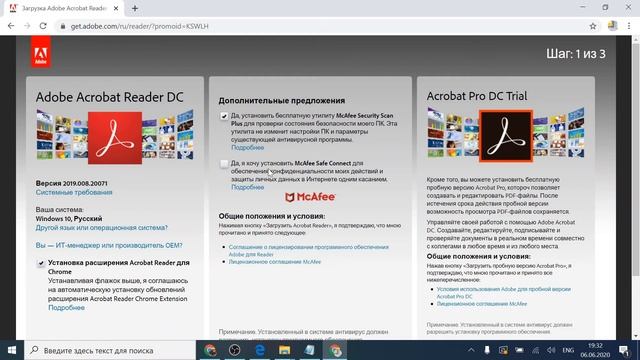Open a new browser tab
640x360 pixels.
click(x=135, y=8)
